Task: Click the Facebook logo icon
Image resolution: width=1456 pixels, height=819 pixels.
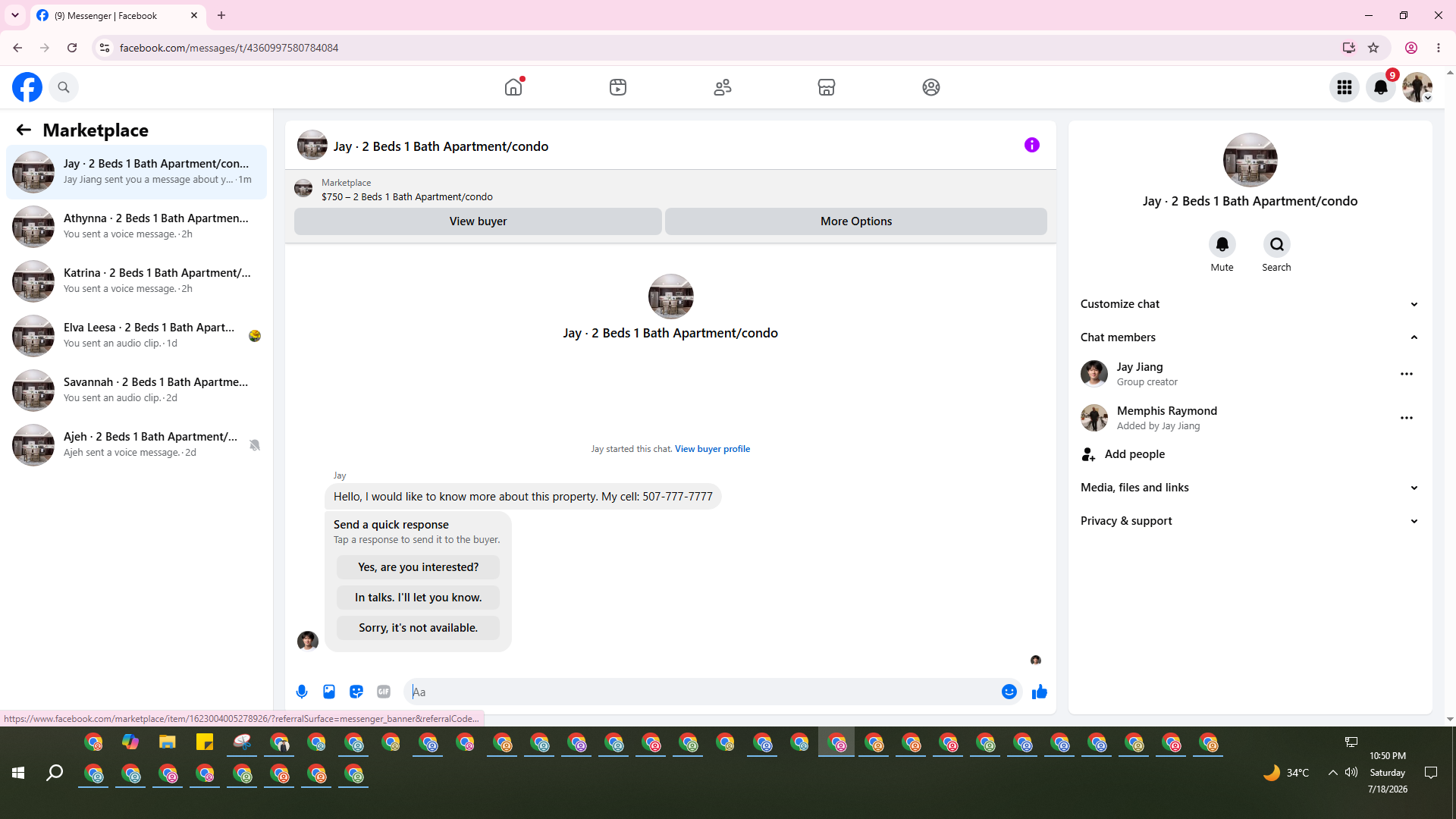Action: 27,87
